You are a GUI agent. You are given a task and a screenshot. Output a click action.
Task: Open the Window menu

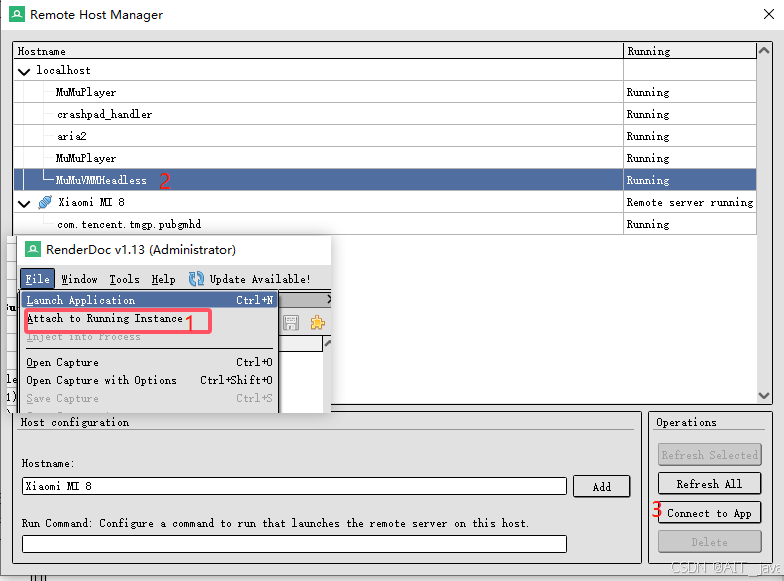79,279
